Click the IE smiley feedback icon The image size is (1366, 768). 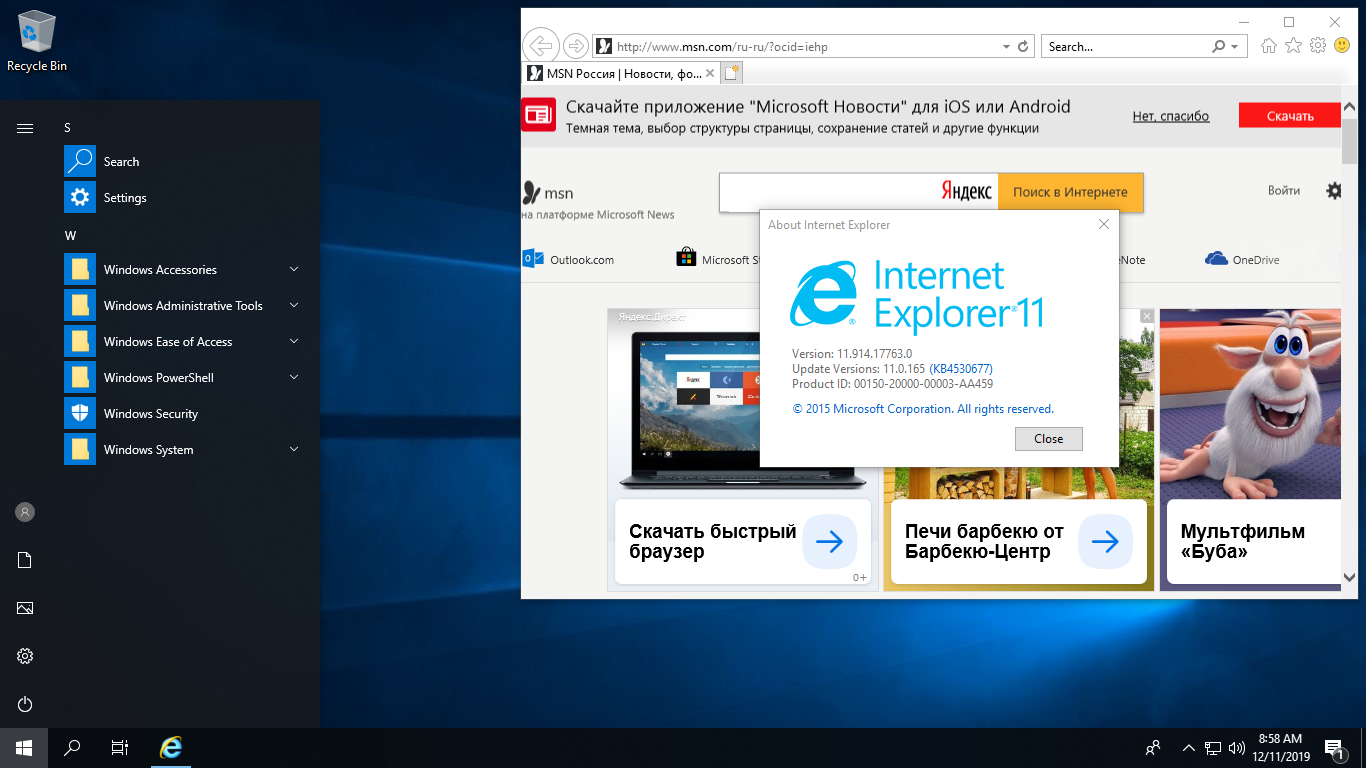coord(1342,46)
